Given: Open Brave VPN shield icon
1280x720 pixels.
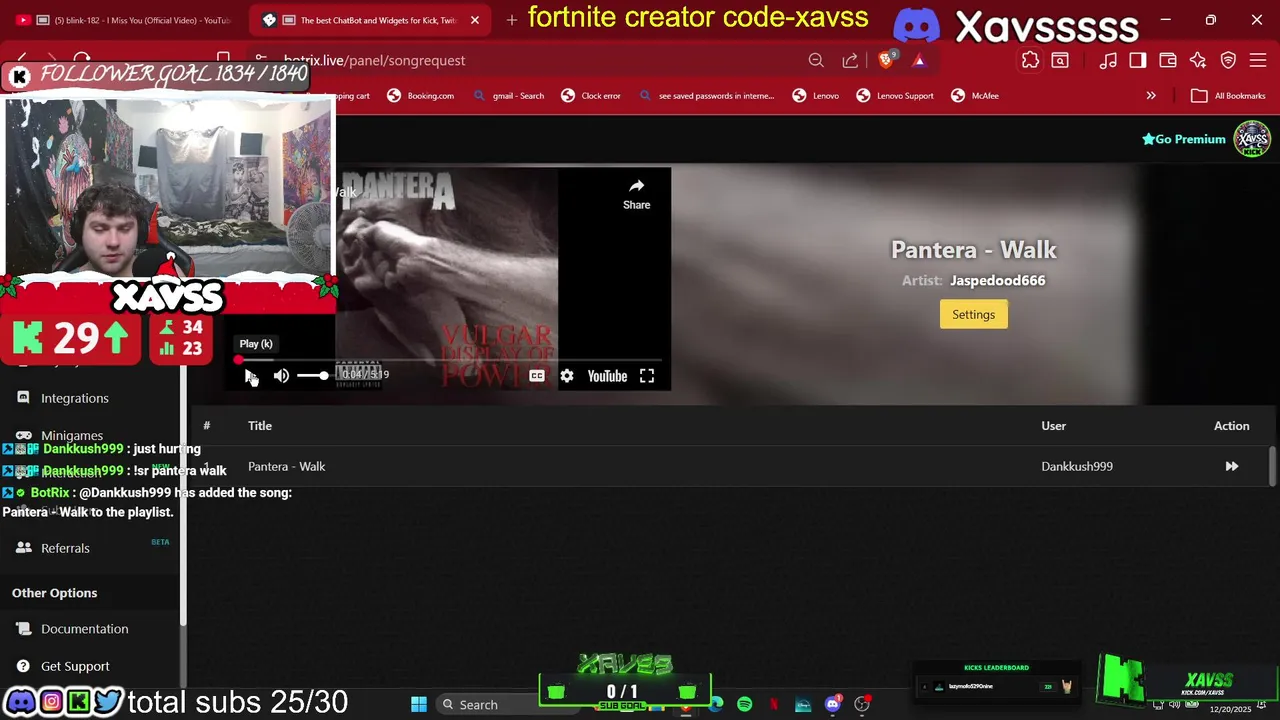Looking at the screenshot, I should [x=1229, y=61].
